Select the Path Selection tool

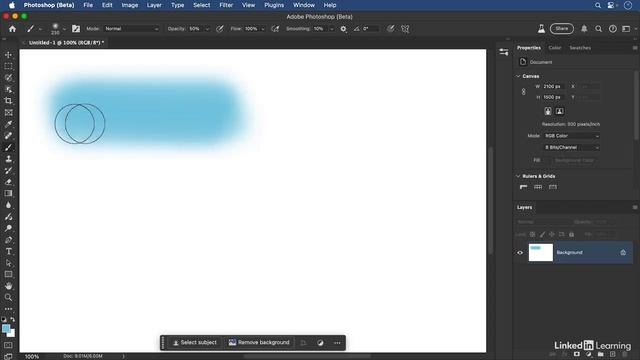point(8,263)
